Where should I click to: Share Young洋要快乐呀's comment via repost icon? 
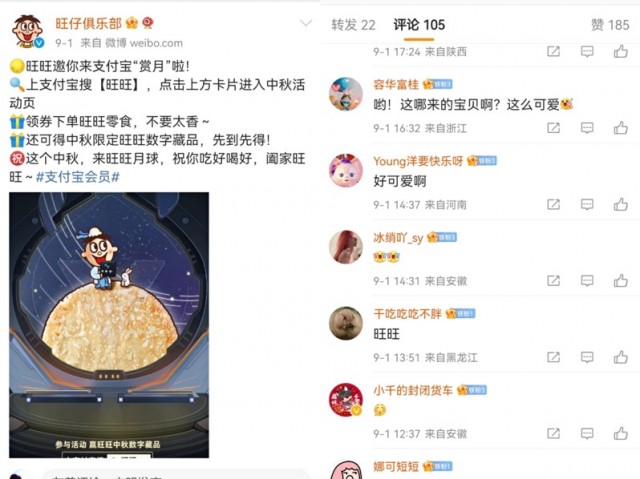click(553, 204)
